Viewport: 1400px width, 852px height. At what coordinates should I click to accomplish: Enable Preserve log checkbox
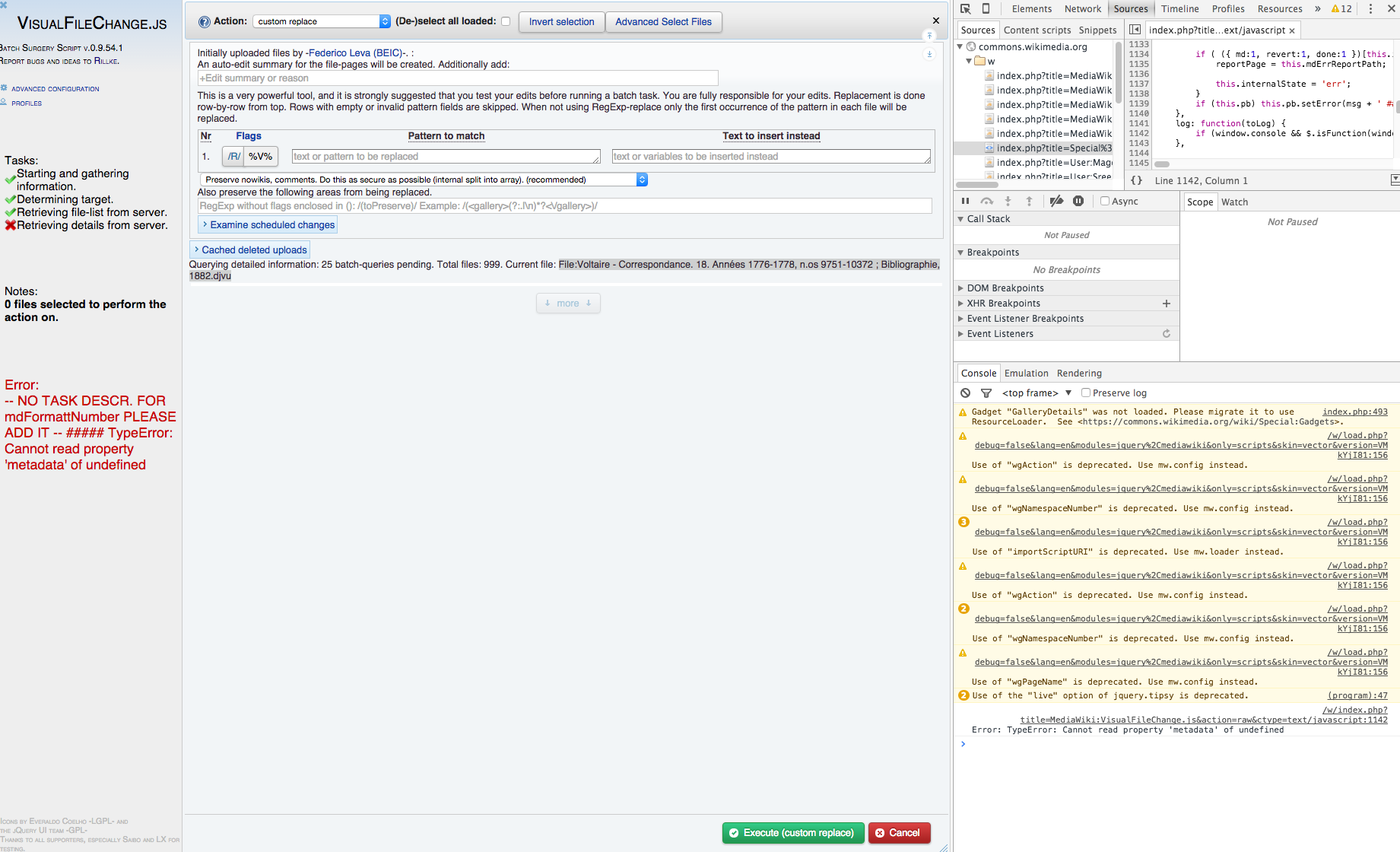point(1086,393)
